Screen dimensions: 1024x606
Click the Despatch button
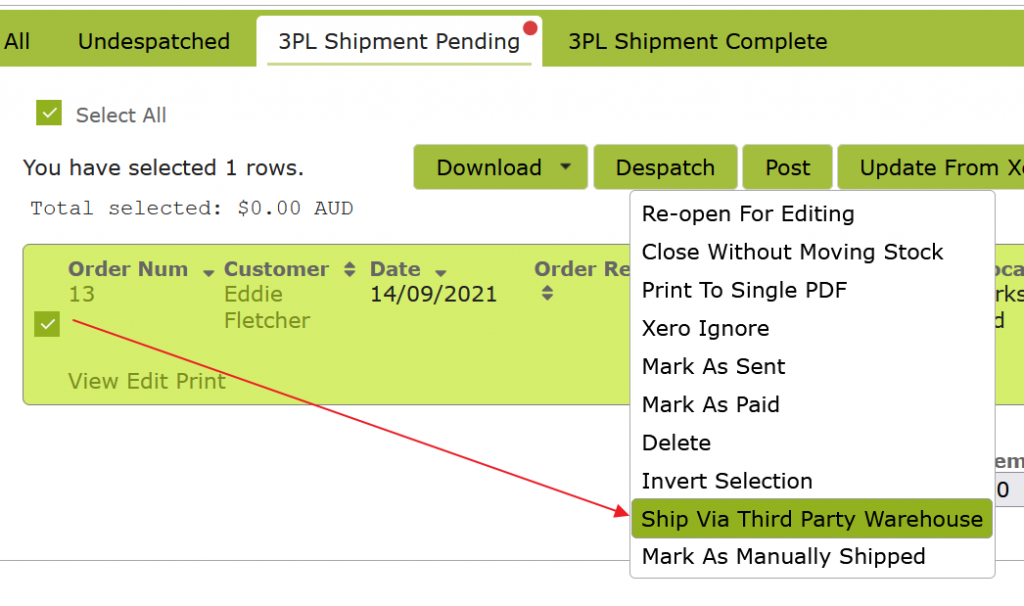(x=665, y=167)
